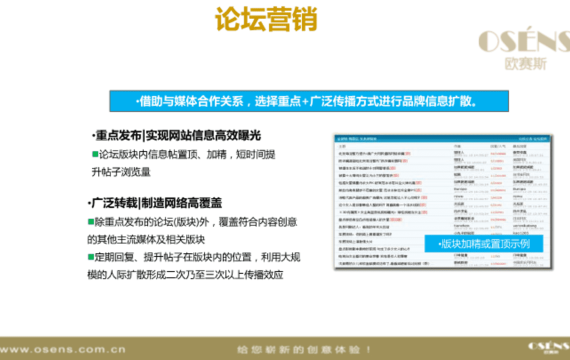Click the bullet text 论坛版块内信息帖置顶、加精
Viewport: 570px width, 360px height.
click(163, 155)
